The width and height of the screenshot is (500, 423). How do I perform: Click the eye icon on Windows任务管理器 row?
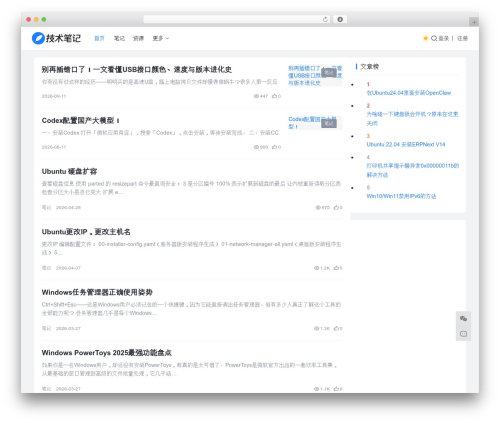point(316,328)
